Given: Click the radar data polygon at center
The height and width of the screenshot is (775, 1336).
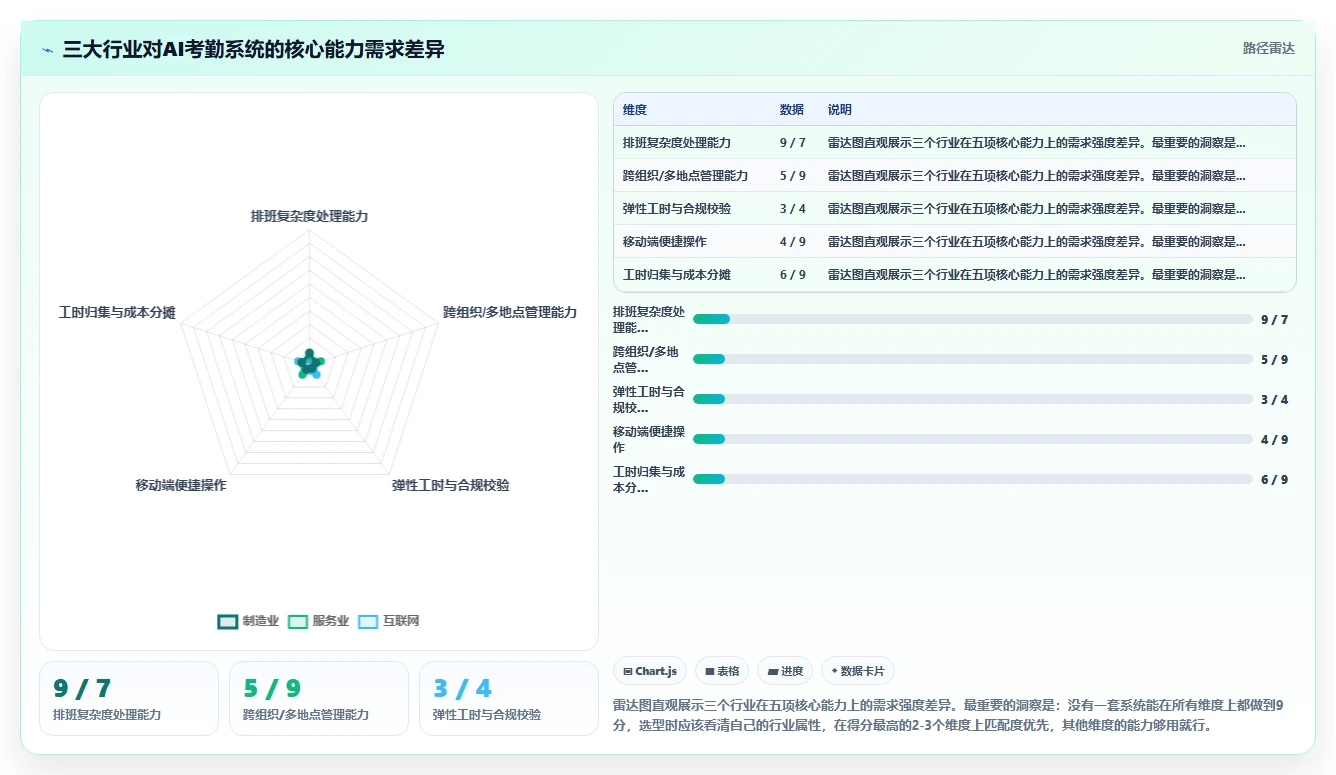Looking at the screenshot, I should [x=310, y=365].
